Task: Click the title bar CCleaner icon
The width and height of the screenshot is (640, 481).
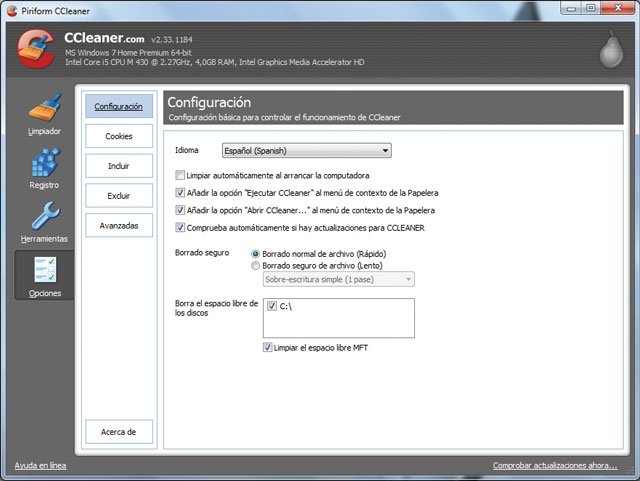Action: [x=12, y=11]
